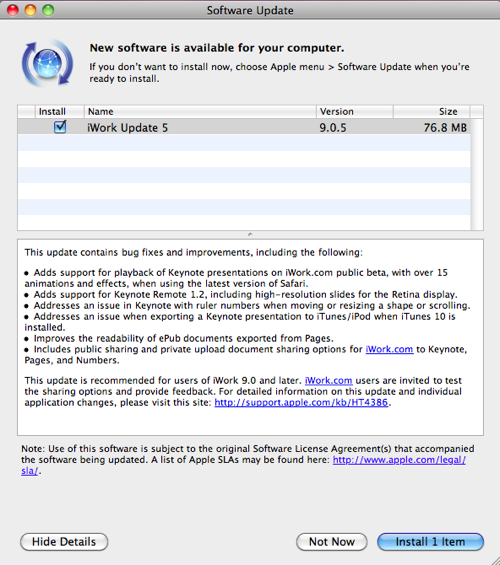Click the 'This update contains bug fixes' line

pos(193,252)
